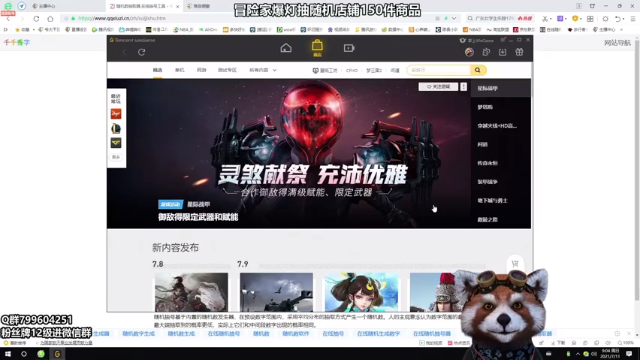Open Cortana circle on taskbar
This screenshot has height=360, width=640.
[24, 354]
